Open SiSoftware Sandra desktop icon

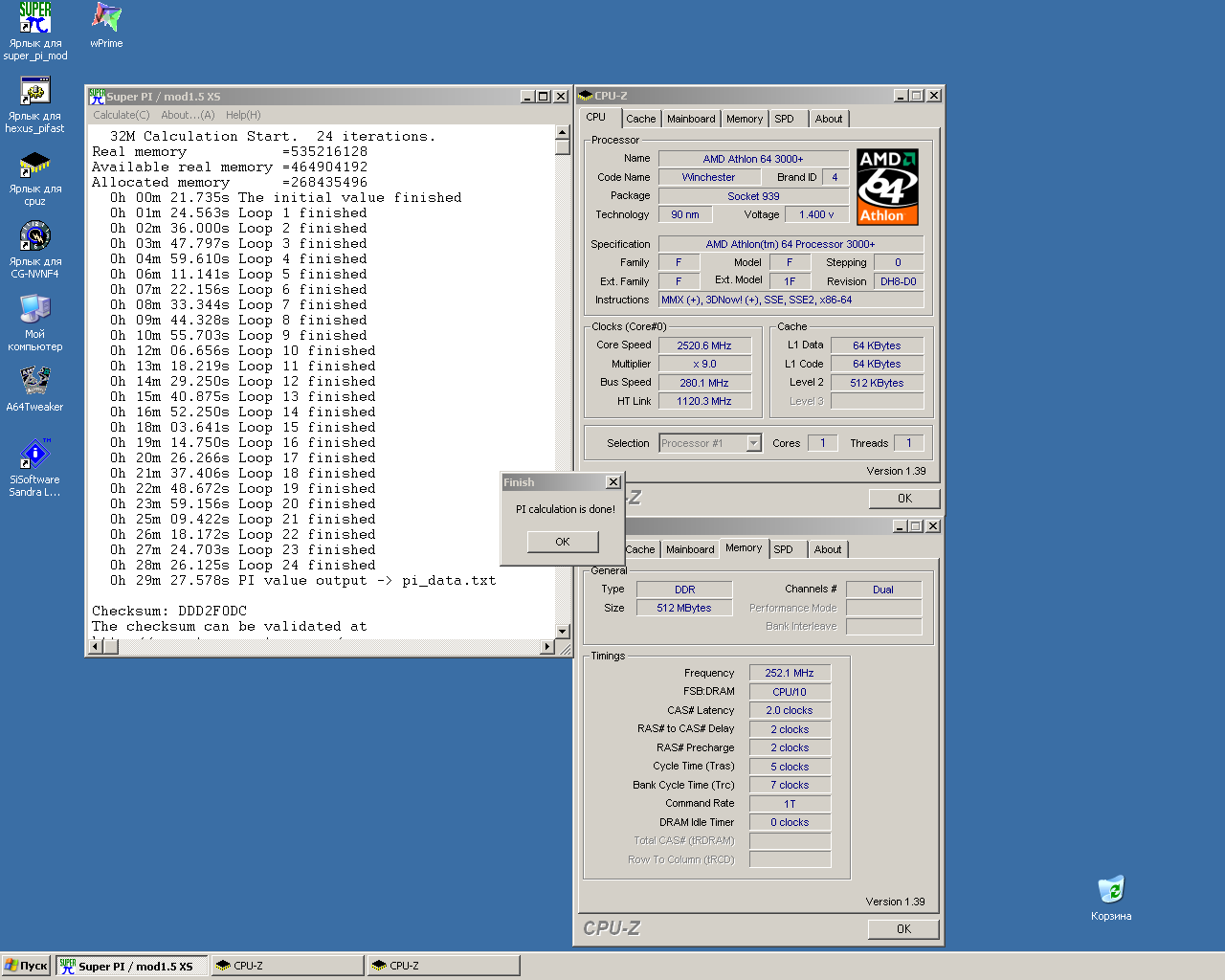pyautogui.click(x=35, y=467)
